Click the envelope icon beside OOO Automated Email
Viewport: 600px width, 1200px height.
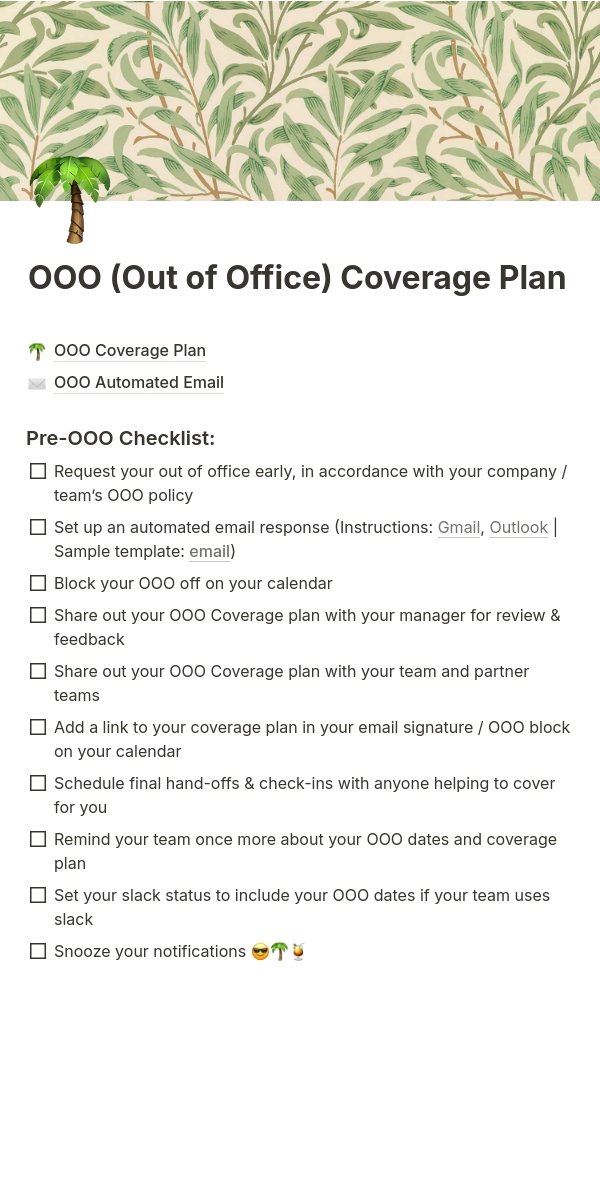[x=37, y=383]
